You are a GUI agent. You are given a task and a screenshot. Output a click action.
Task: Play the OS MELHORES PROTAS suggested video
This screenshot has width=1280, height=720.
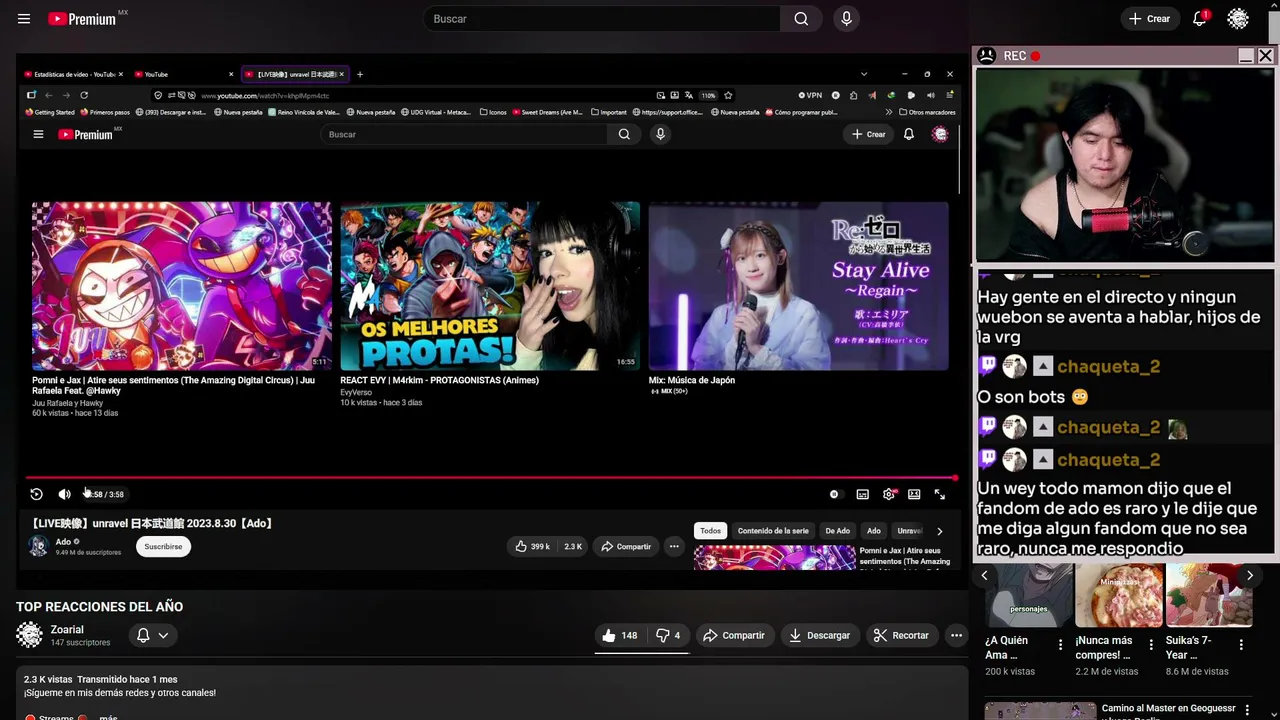(490, 286)
